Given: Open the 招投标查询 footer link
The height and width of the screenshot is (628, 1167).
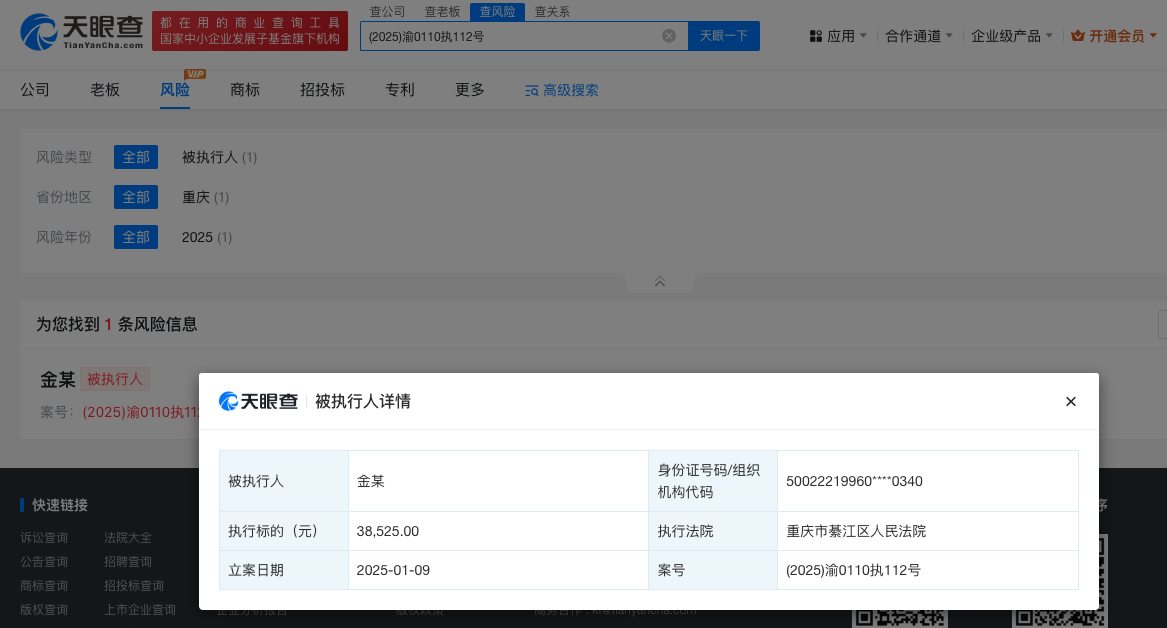Looking at the screenshot, I should click(134, 586).
